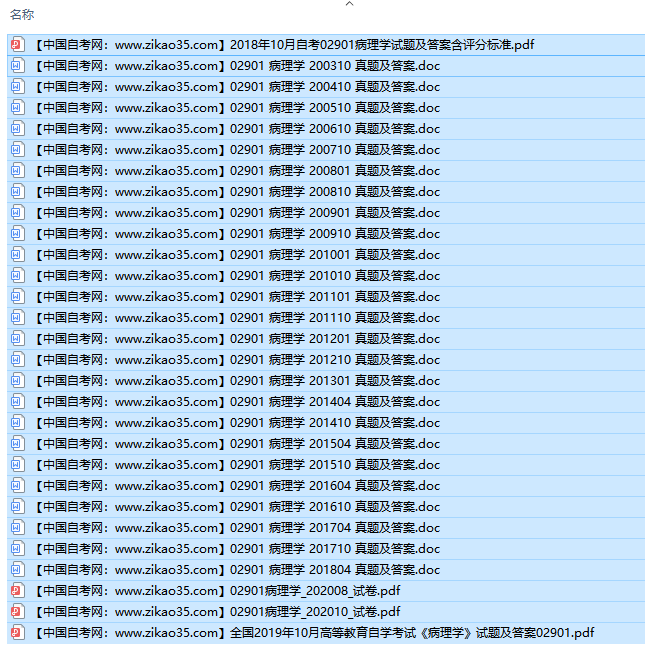Select file name 02901 病理学 201604 真题及答案.doc
This screenshot has height=666, width=645.
335,486
